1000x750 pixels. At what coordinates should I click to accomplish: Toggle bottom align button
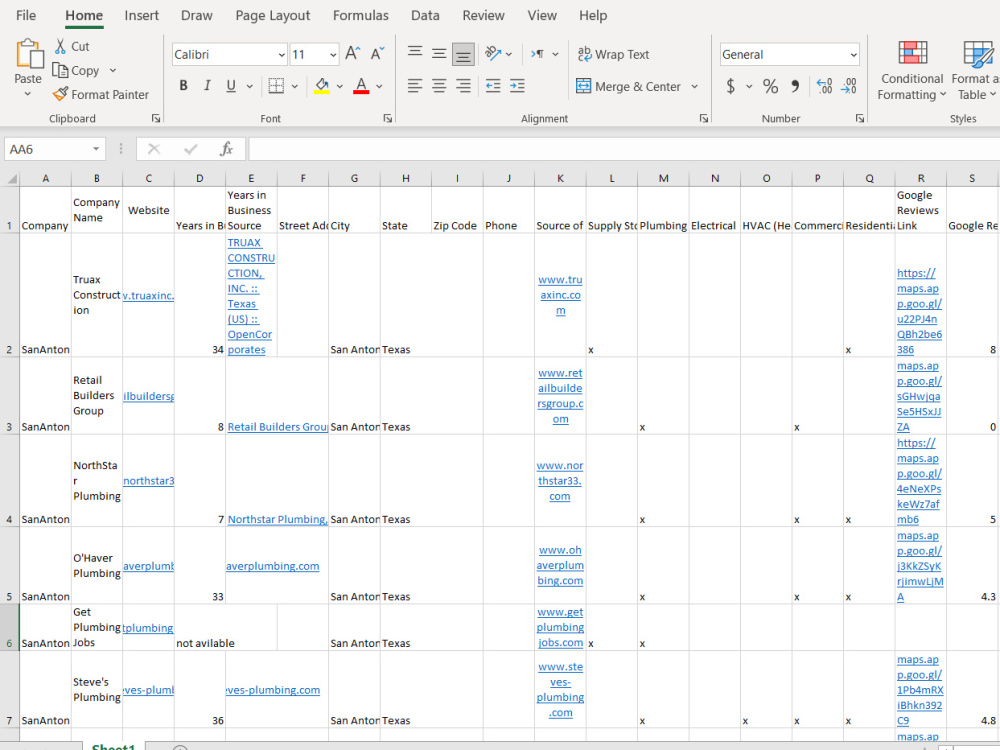tap(463, 54)
